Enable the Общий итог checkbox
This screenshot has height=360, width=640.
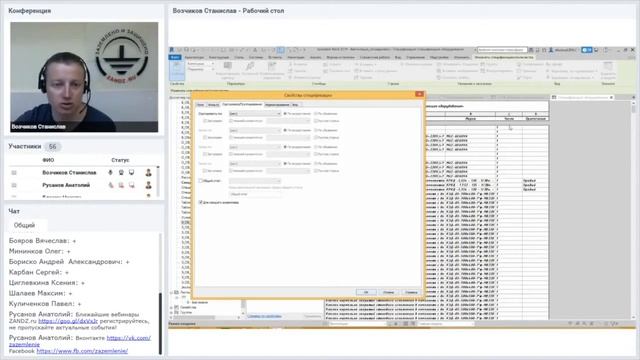pyautogui.click(x=200, y=180)
